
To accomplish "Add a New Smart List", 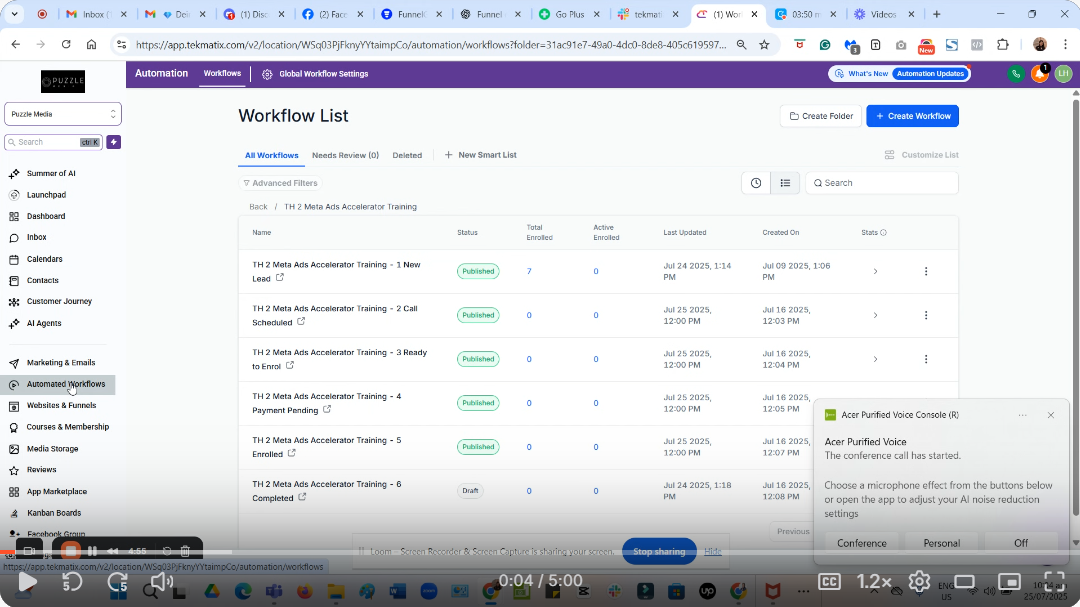I will (481, 155).
